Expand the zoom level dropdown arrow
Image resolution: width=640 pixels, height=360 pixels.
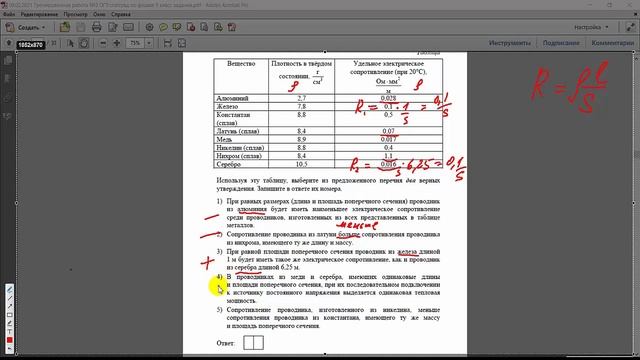click(149, 43)
